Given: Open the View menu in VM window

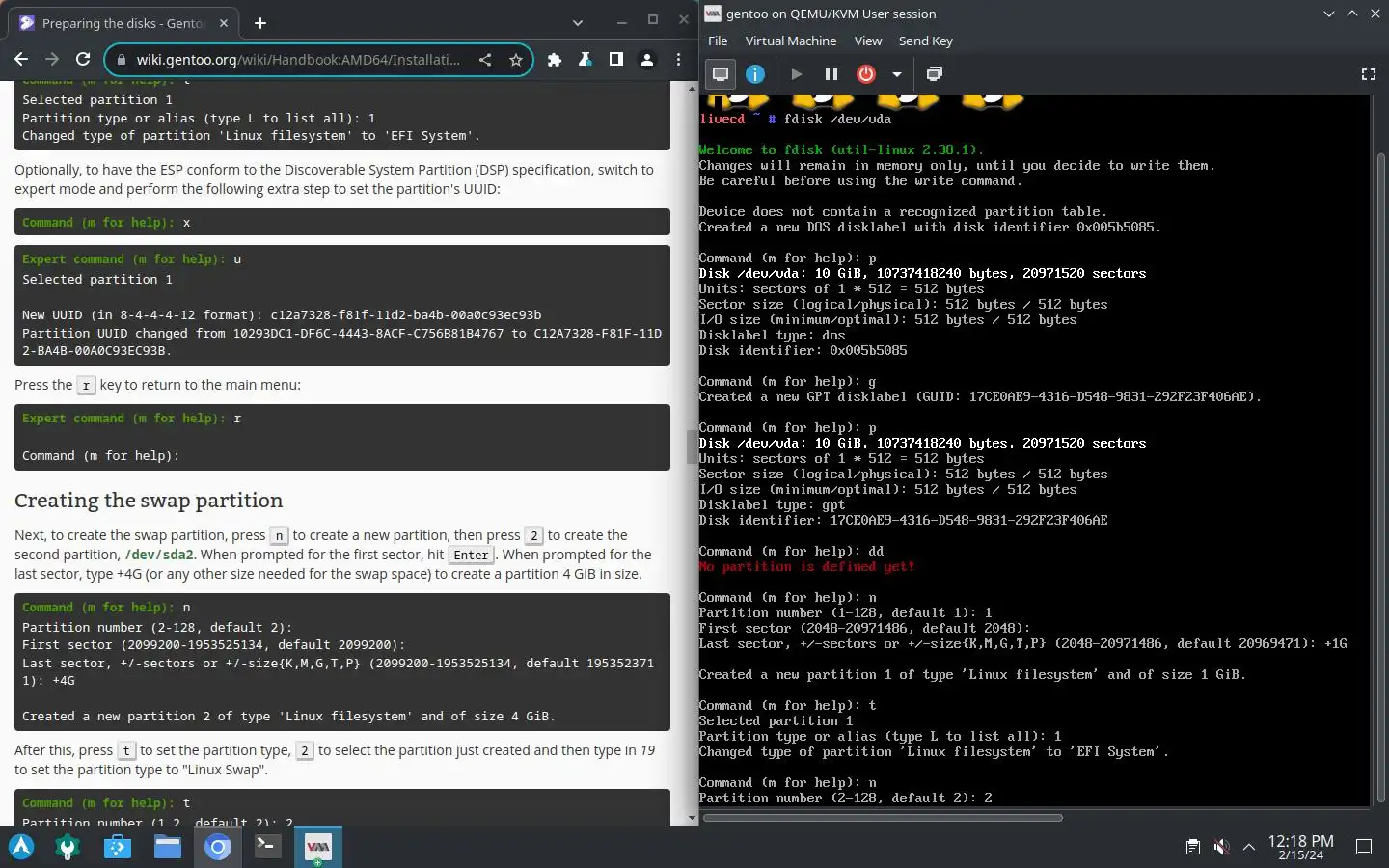Looking at the screenshot, I should coord(868,41).
